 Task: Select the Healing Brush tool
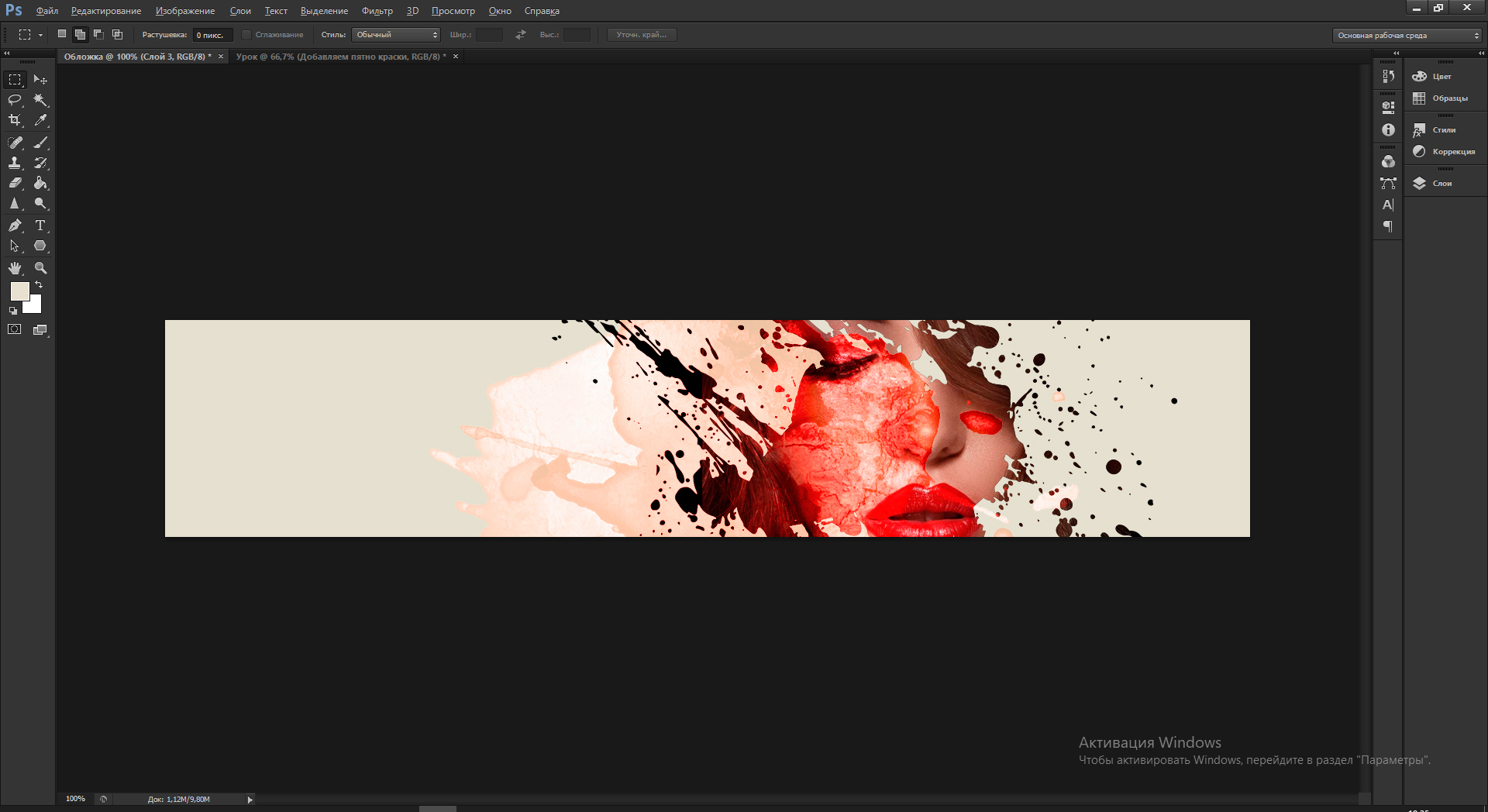click(x=15, y=143)
